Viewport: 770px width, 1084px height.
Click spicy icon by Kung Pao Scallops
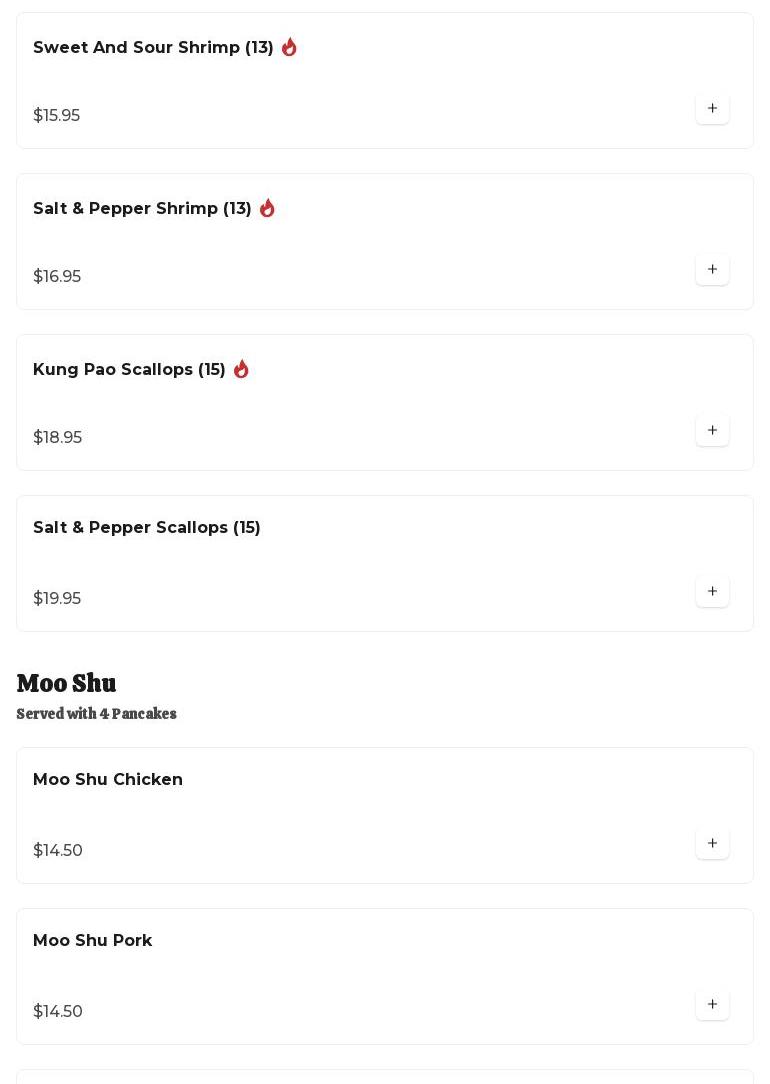click(241, 369)
